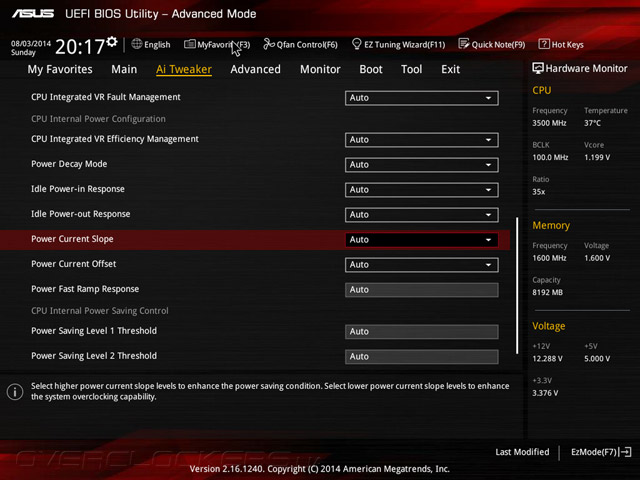
Task: Open Quick Note(F9)
Action: 492,44
